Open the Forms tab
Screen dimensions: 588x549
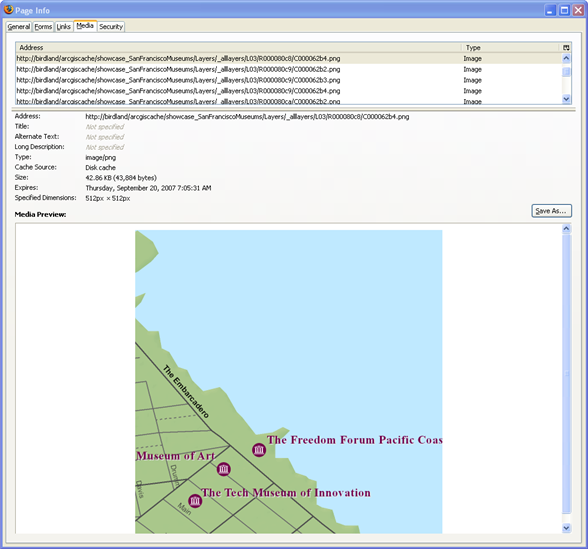(x=43, y=27)
